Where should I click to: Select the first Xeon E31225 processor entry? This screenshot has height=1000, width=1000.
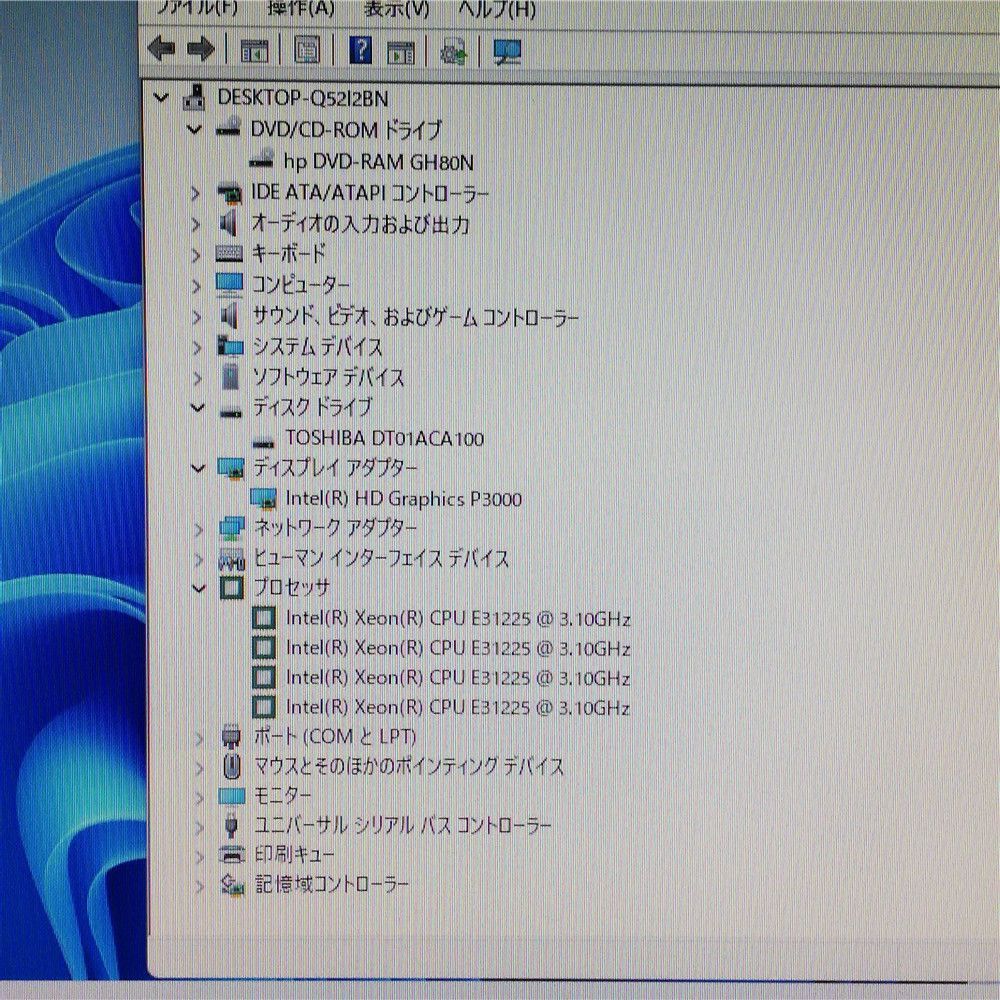pos(458,619)
